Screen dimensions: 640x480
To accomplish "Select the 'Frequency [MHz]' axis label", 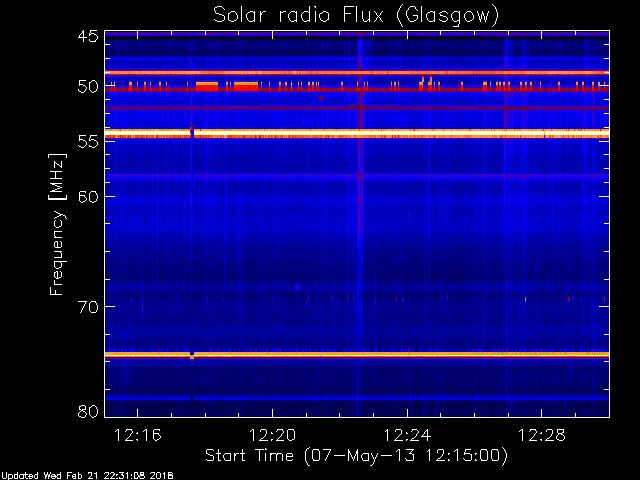I will coord(57,224).
